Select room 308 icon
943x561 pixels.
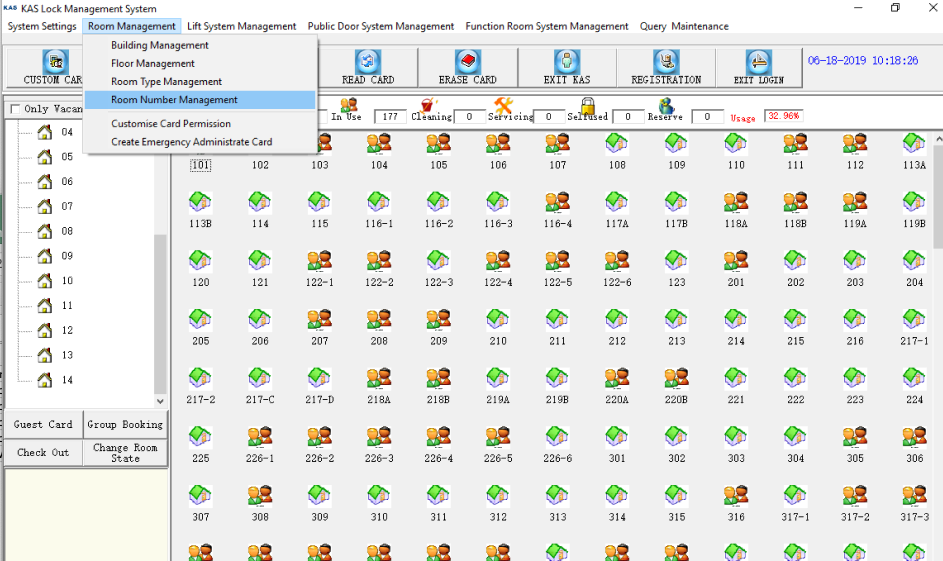tap(260, 495)
